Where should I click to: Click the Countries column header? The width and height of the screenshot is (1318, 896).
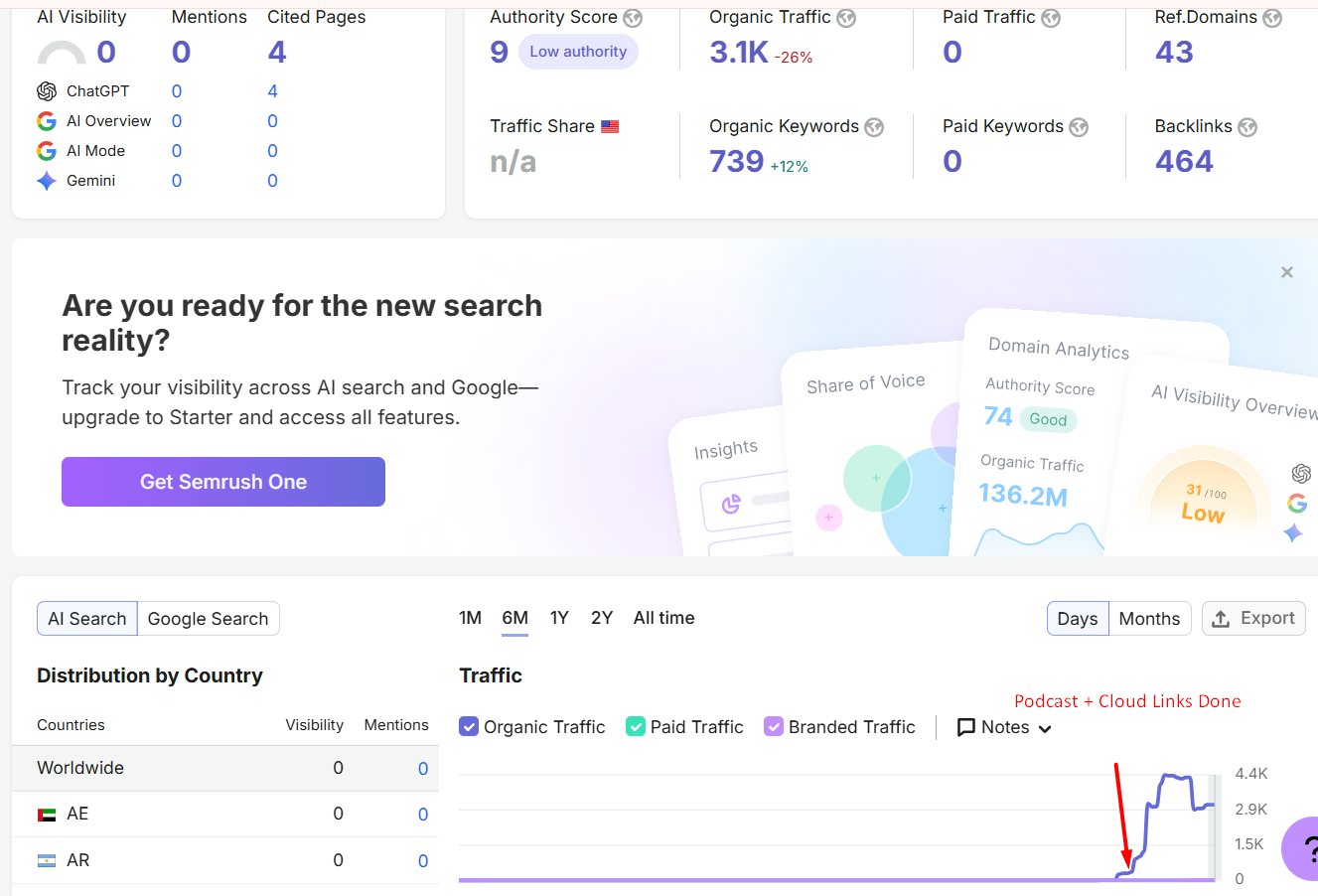coord(71,725)
